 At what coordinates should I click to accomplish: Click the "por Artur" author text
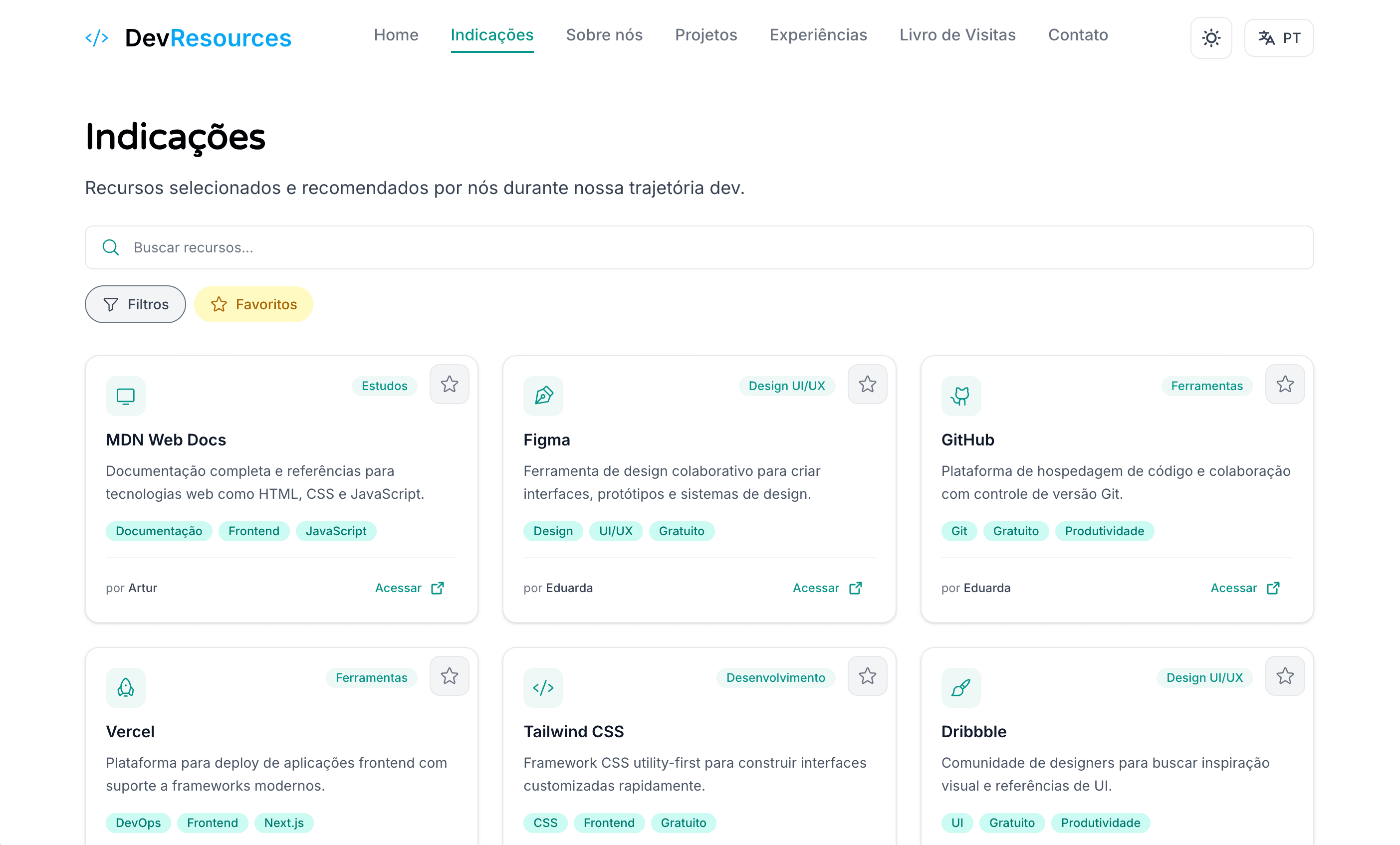pyautogui.click(x=131, y=588)
